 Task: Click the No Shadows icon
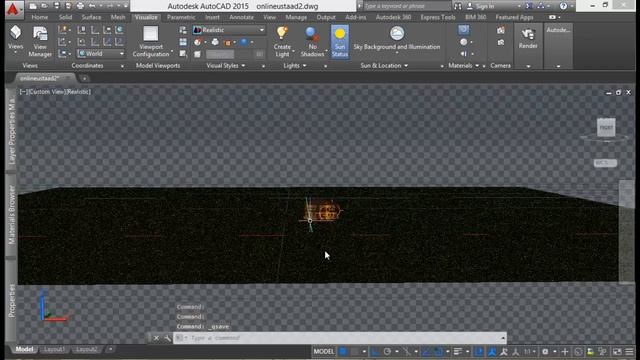312,34
